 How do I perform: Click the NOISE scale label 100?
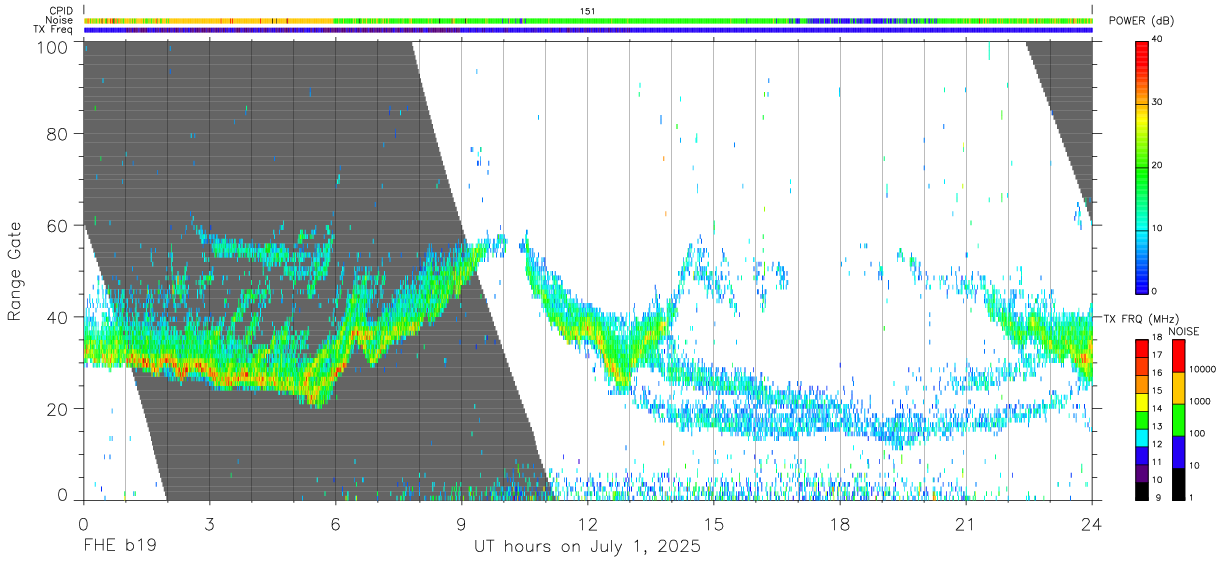click(x=1197, y=433)
